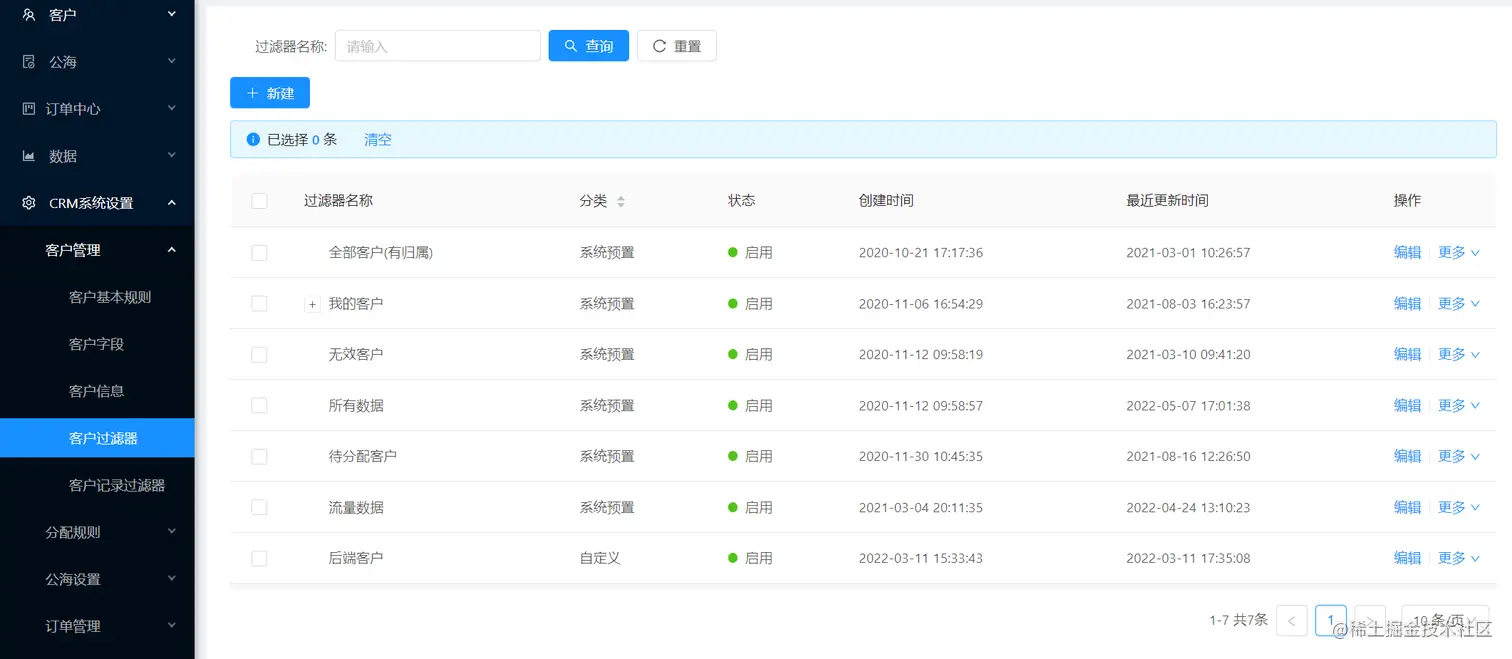Select 客户过滤器 menu item
The height and width of the screenshot is (659, 1512).
pos(97,438)
